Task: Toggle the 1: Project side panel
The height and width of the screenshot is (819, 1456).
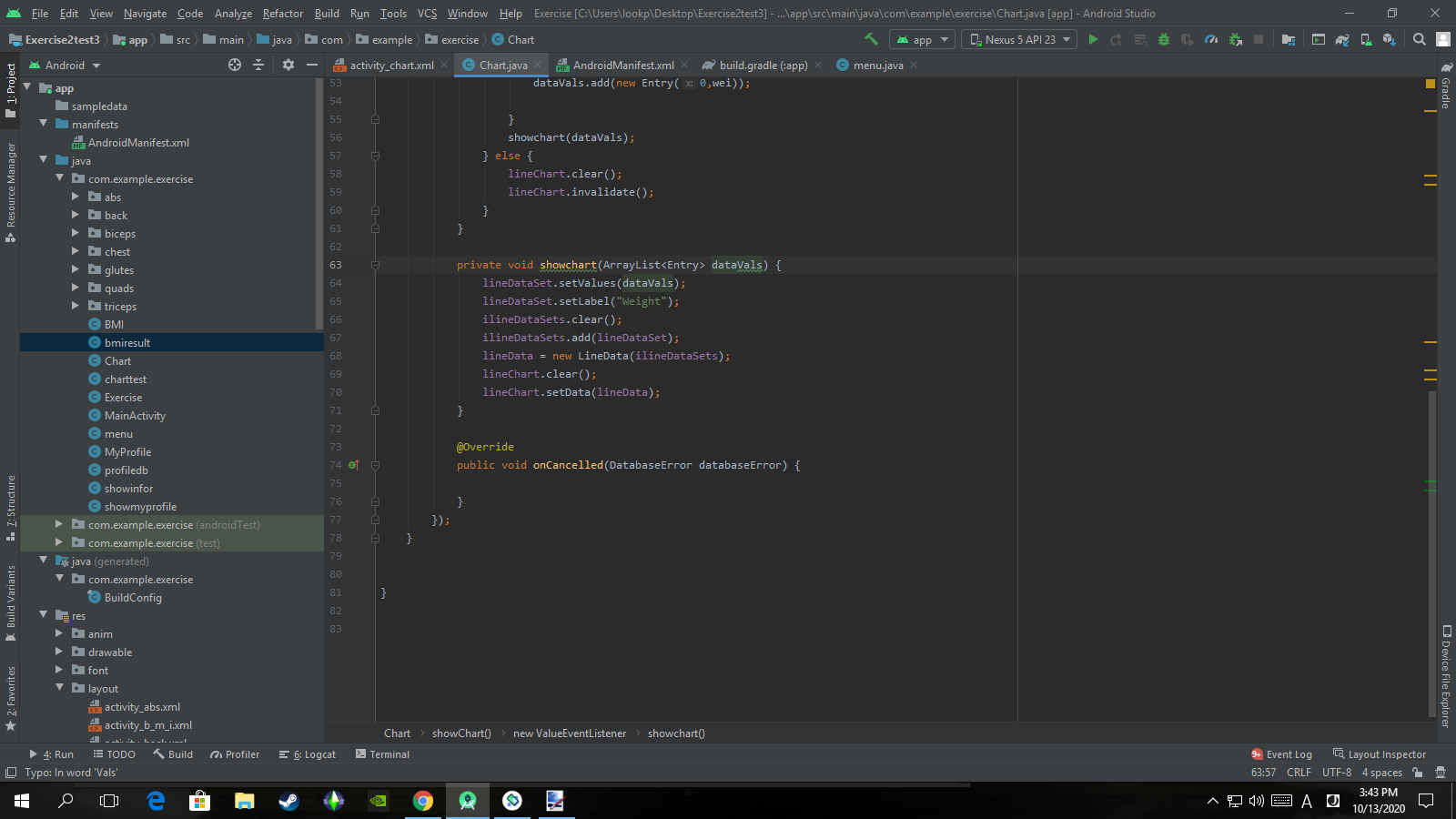Action: pyautogui.click(x=11, y=89)
